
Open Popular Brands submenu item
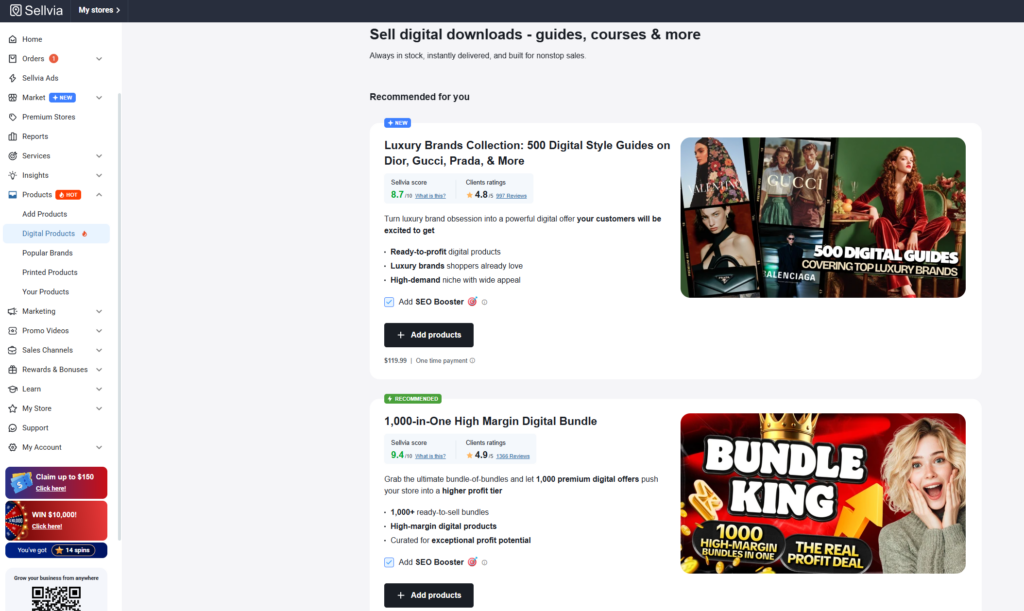(x=47, y=253)
